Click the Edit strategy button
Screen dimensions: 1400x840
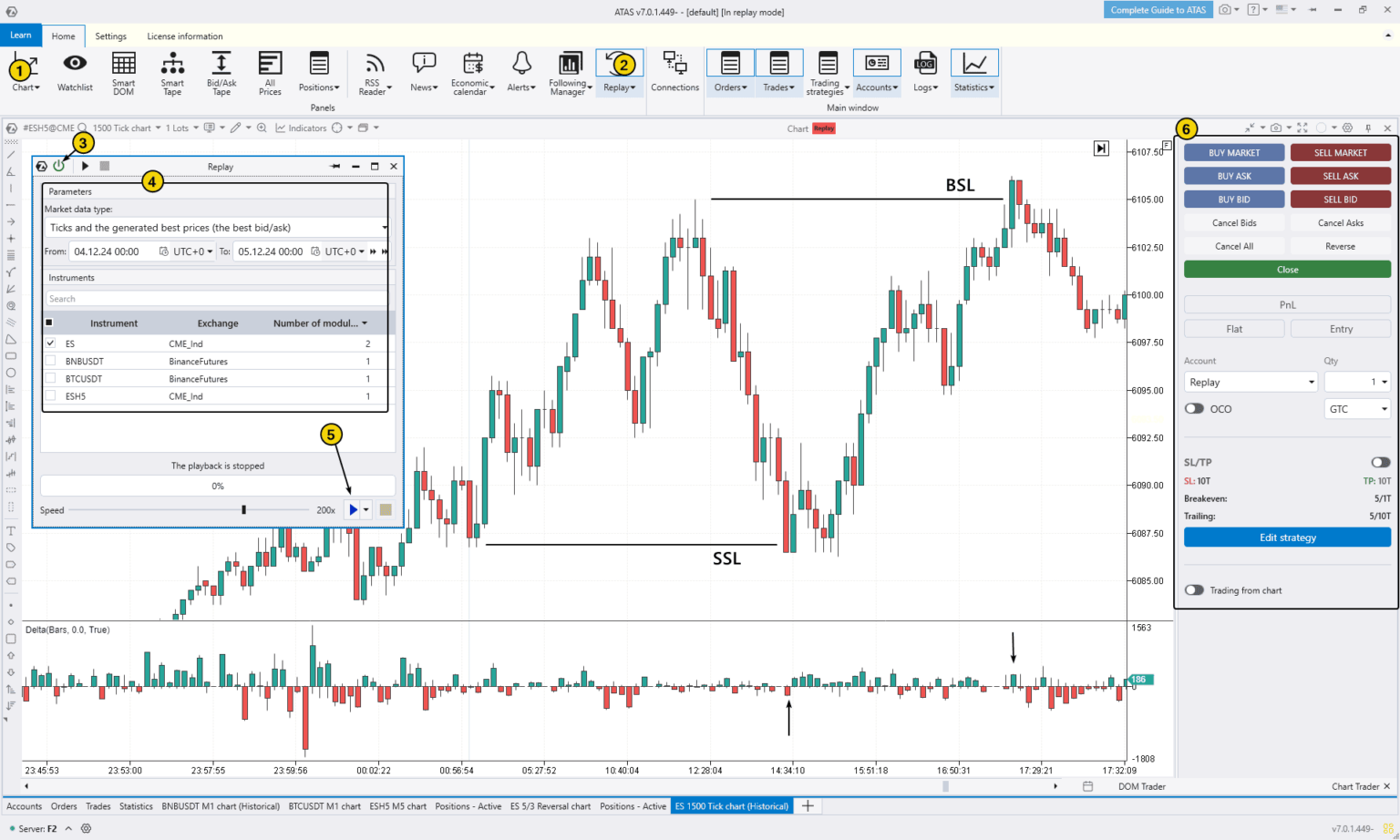coord(1286,537)
